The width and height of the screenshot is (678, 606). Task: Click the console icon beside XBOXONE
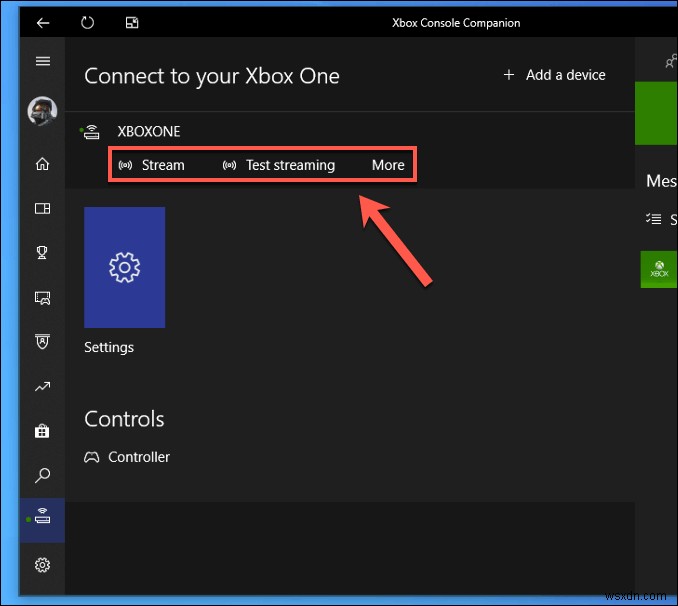(91, 132)
